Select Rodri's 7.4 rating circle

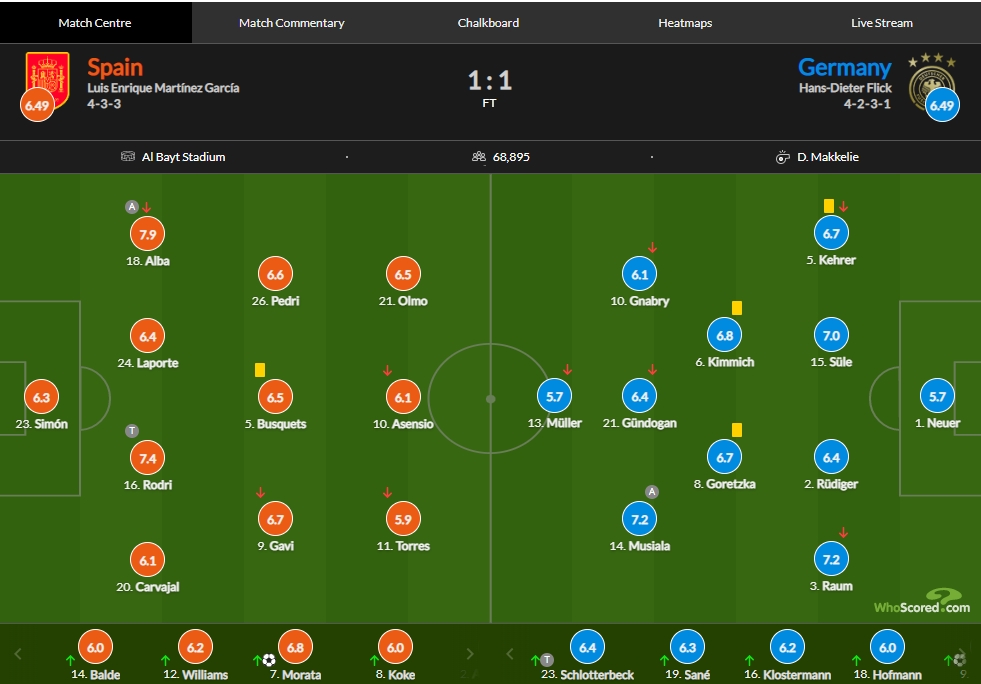[148, 458]
